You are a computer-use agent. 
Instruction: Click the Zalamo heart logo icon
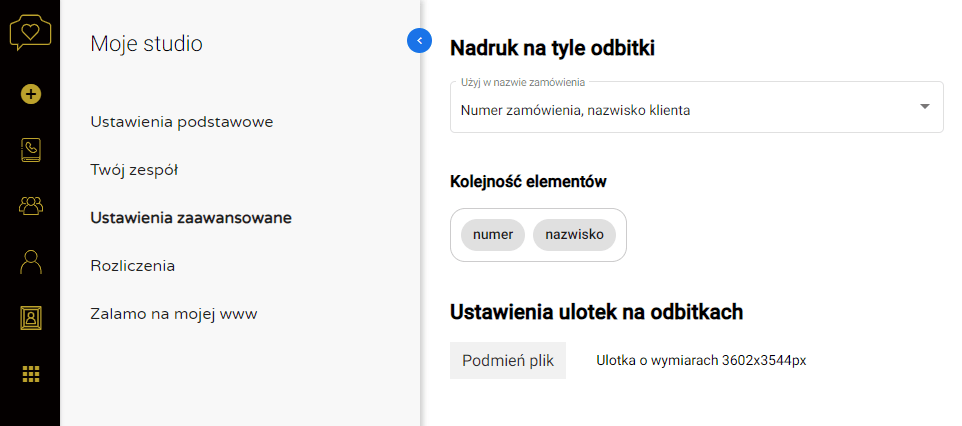30,33
